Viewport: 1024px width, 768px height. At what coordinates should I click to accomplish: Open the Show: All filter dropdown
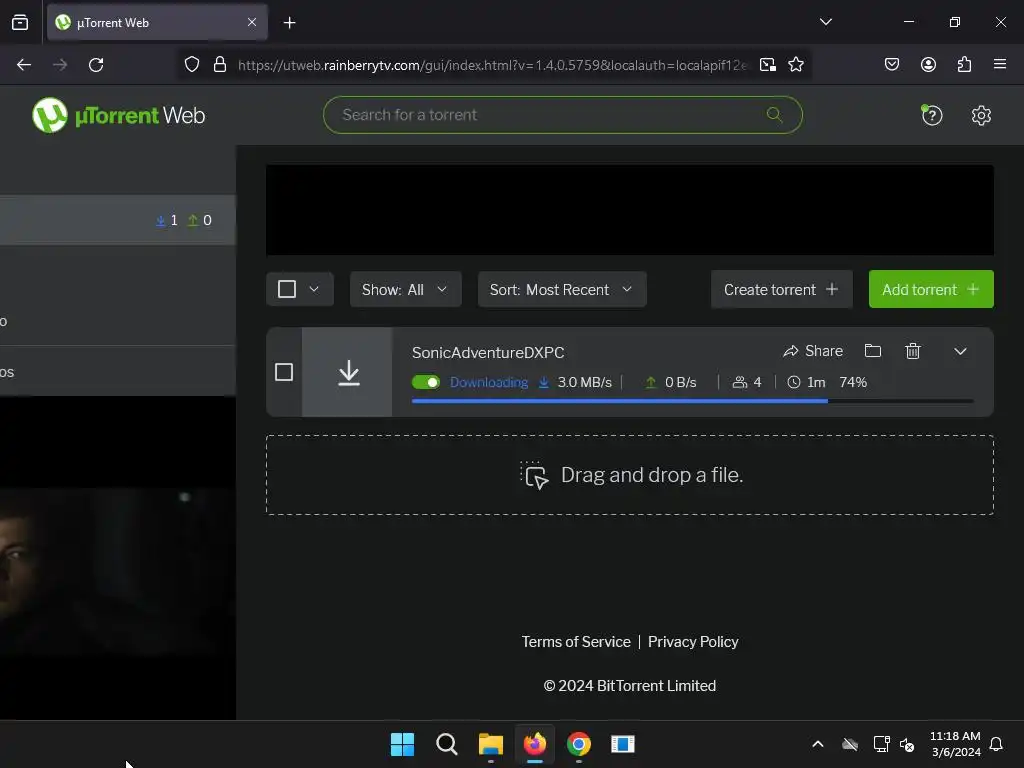pyautogui.click(x=405, y=289)
